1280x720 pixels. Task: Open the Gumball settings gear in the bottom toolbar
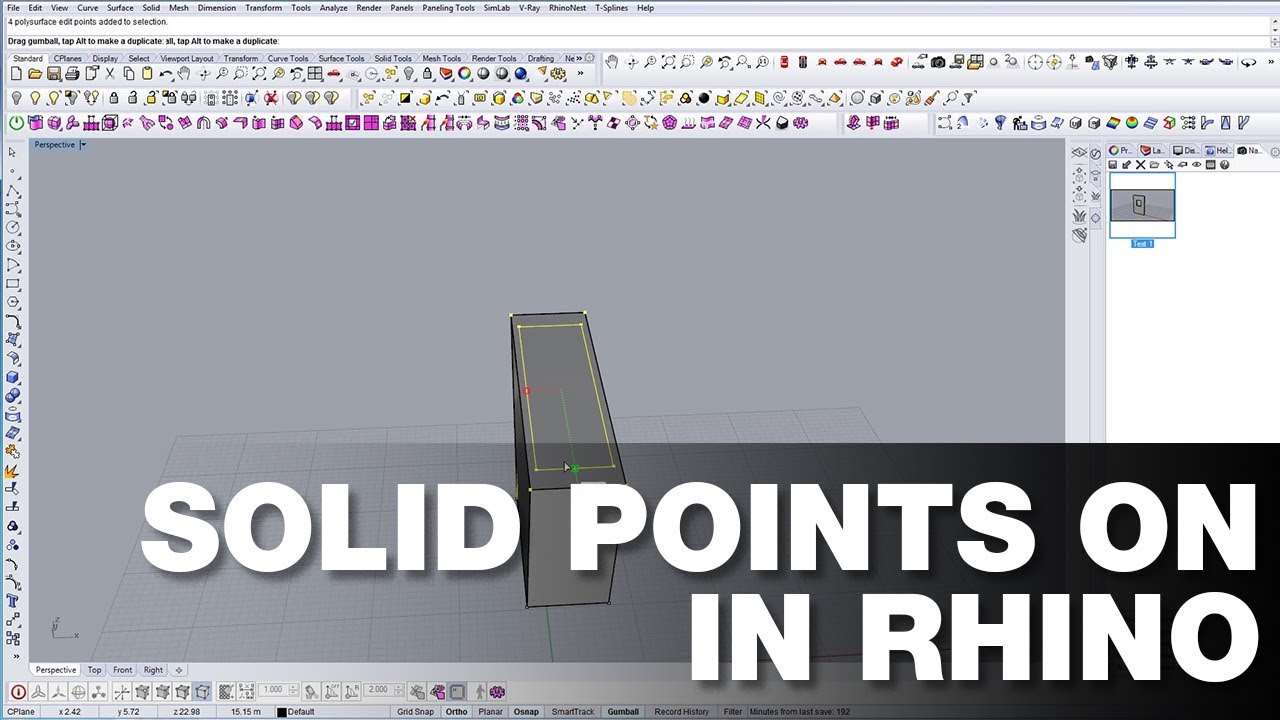coord(497,691)
